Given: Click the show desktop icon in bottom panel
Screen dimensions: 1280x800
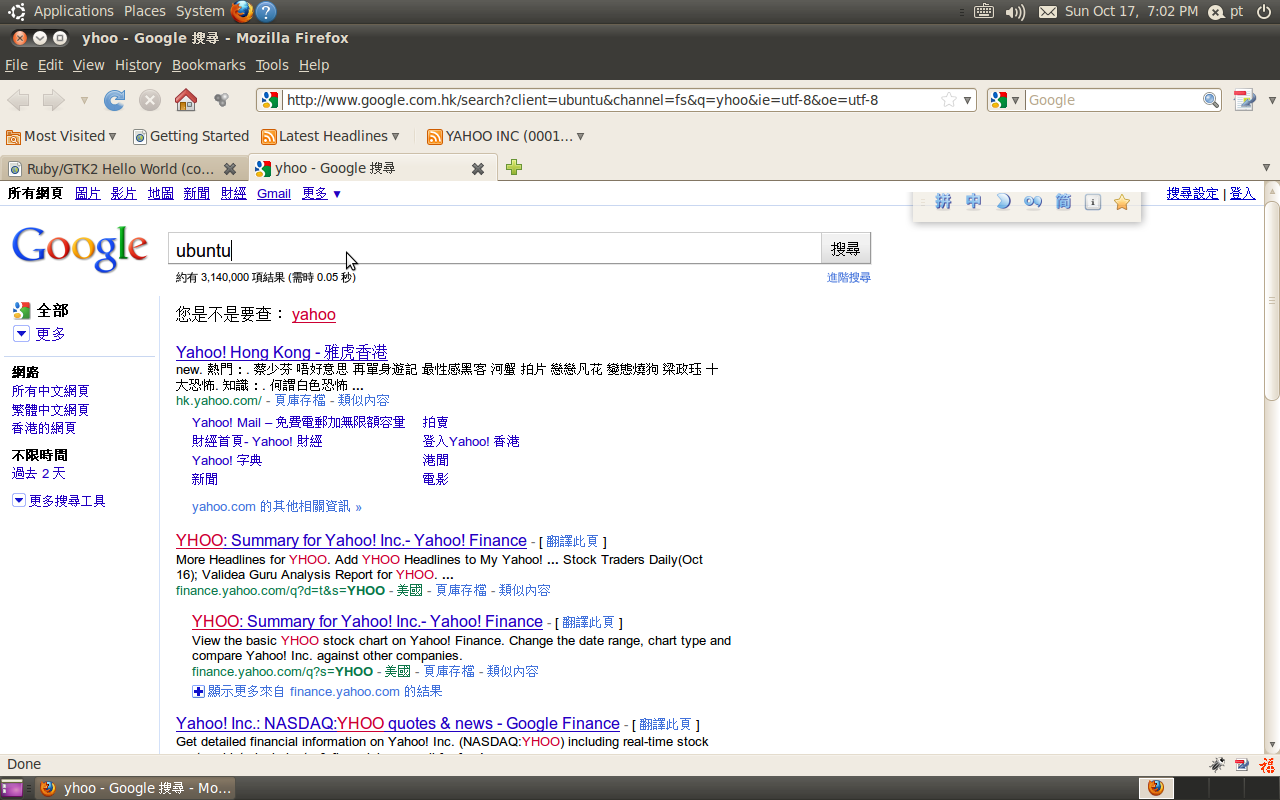Looking at the screenshot, I should coord(12,788).
